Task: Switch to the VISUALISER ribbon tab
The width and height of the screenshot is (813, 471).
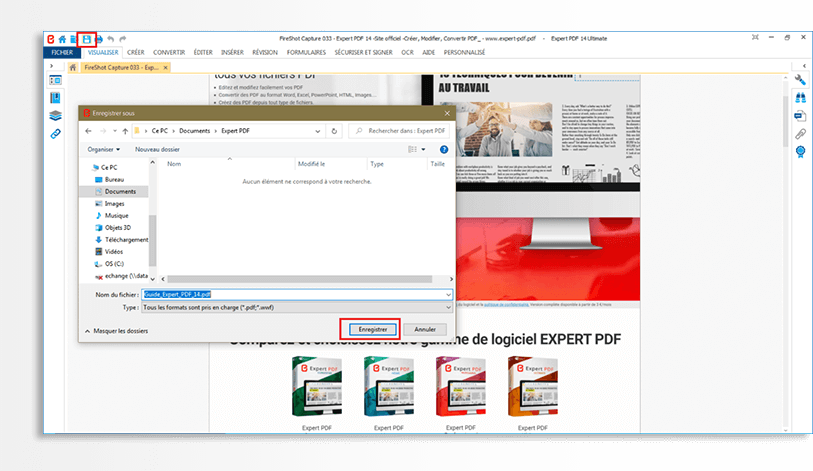Action: 103,52
